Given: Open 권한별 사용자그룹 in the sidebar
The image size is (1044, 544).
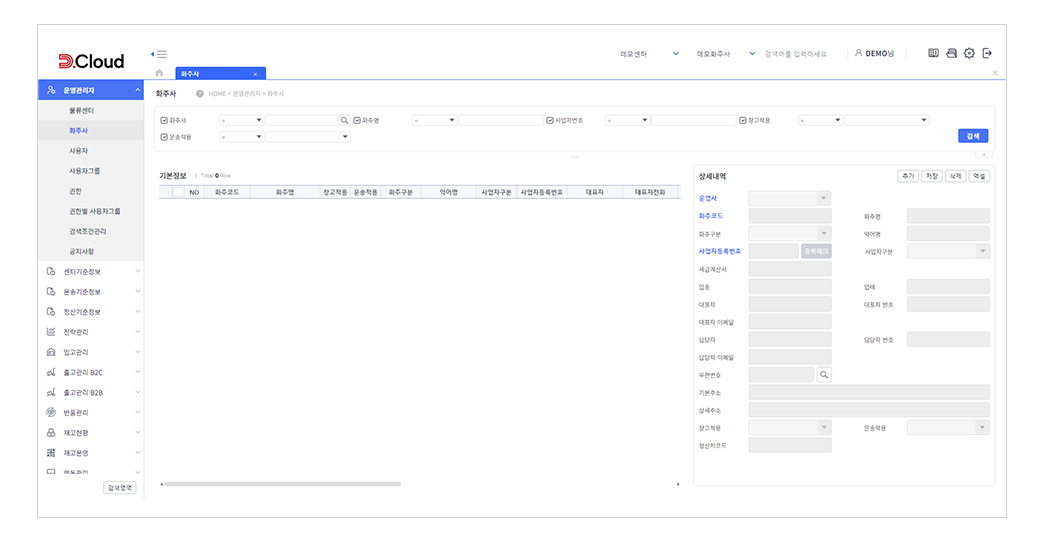Looking at the screenshot, I should coord(95,211).
